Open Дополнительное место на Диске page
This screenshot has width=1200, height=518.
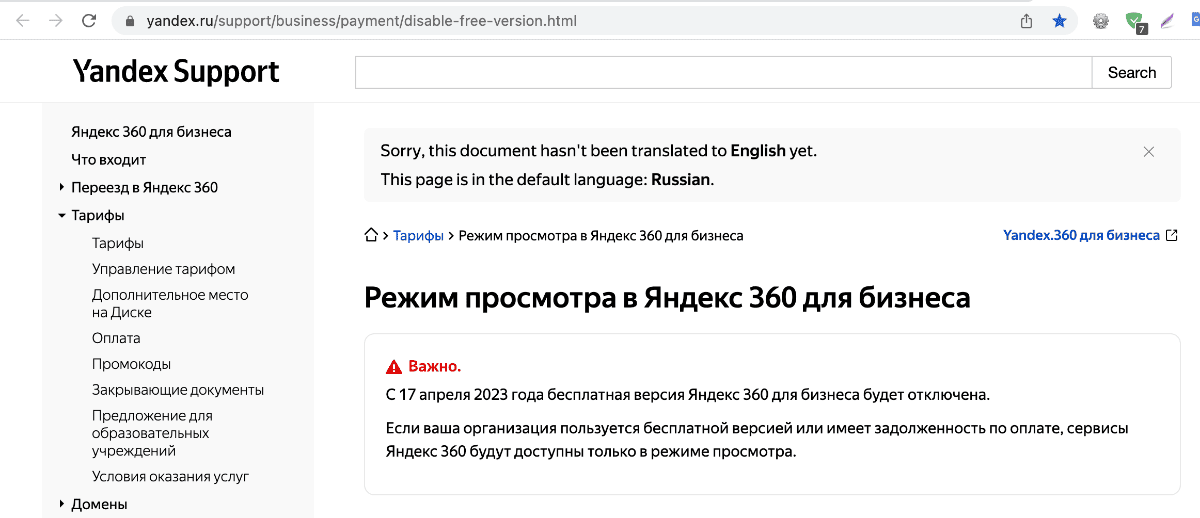[x=170, y=303]
